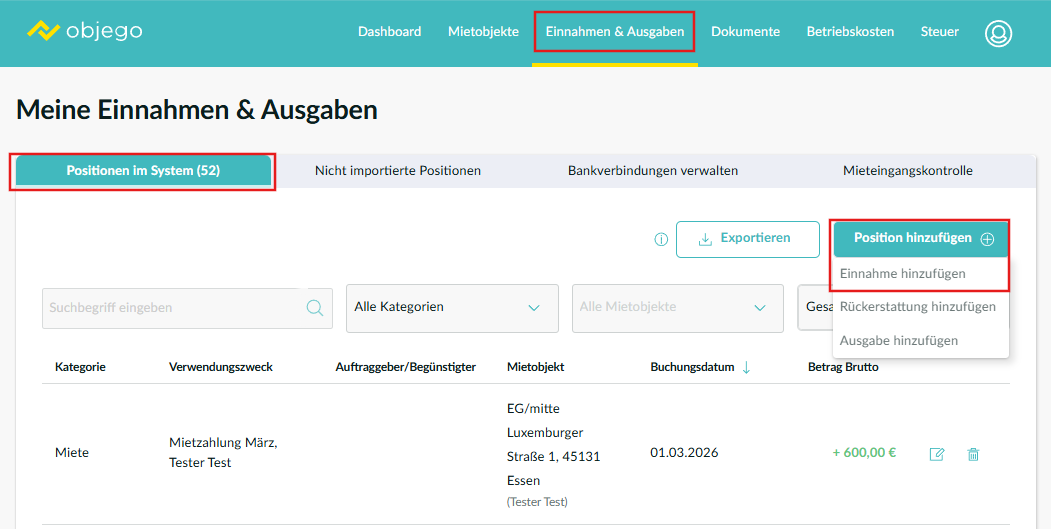The width and height of the screenshot is (1051, 529).
Task: Open the Alle Kategorien dropdown
Action: [452, 308]
